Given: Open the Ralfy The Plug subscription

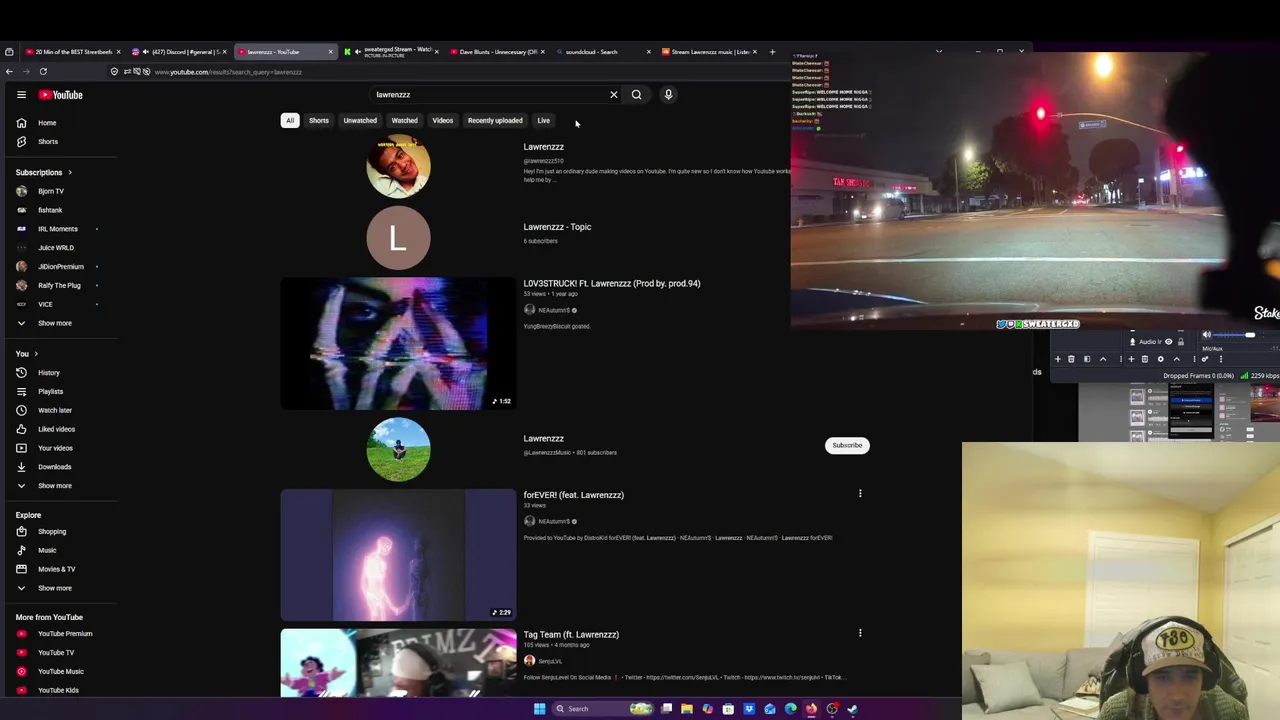Looking at the screenshot, I should (x=60, y=286).
